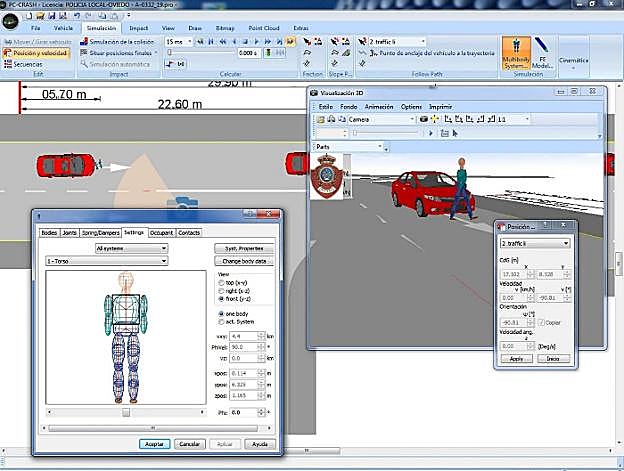Open the Animación menu

tap(378, 105)
